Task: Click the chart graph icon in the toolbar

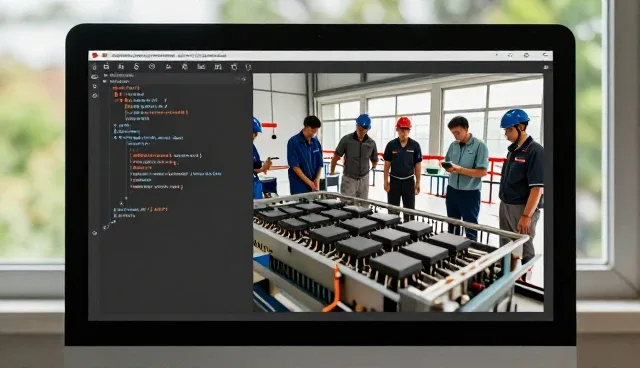Action: [x=201, y=67]
